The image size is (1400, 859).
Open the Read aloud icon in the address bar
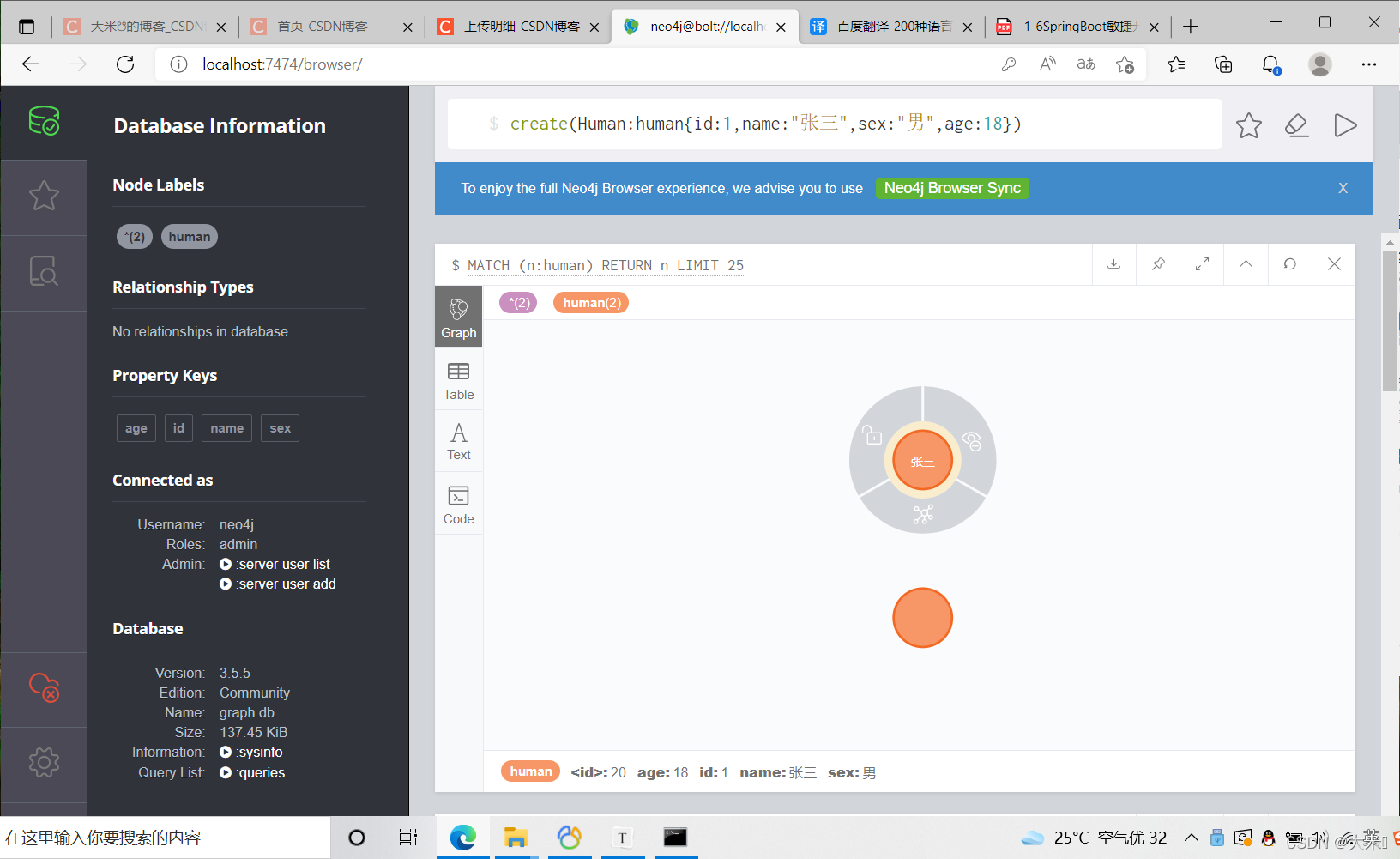[1047, 64]
